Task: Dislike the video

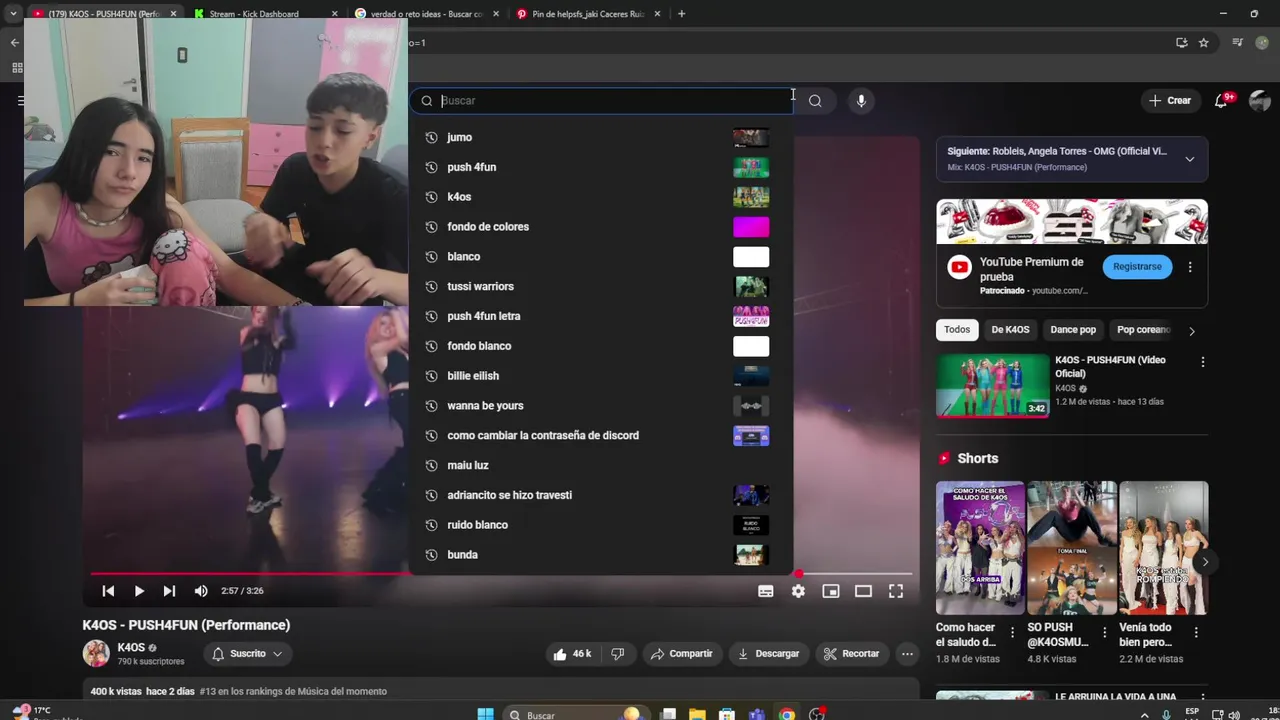Action: (617, 654)
